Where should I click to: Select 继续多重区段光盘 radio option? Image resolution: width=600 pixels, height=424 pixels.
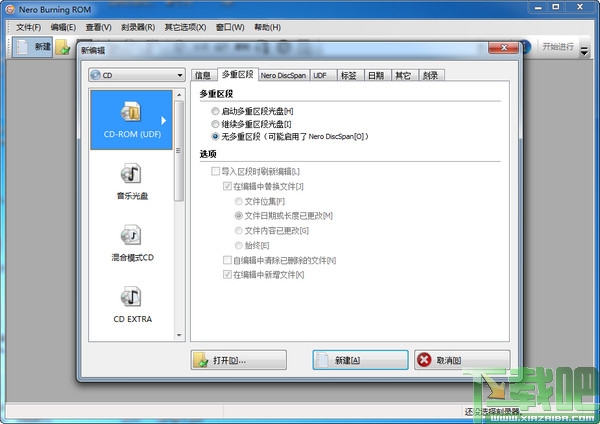[x=215, y=124]
